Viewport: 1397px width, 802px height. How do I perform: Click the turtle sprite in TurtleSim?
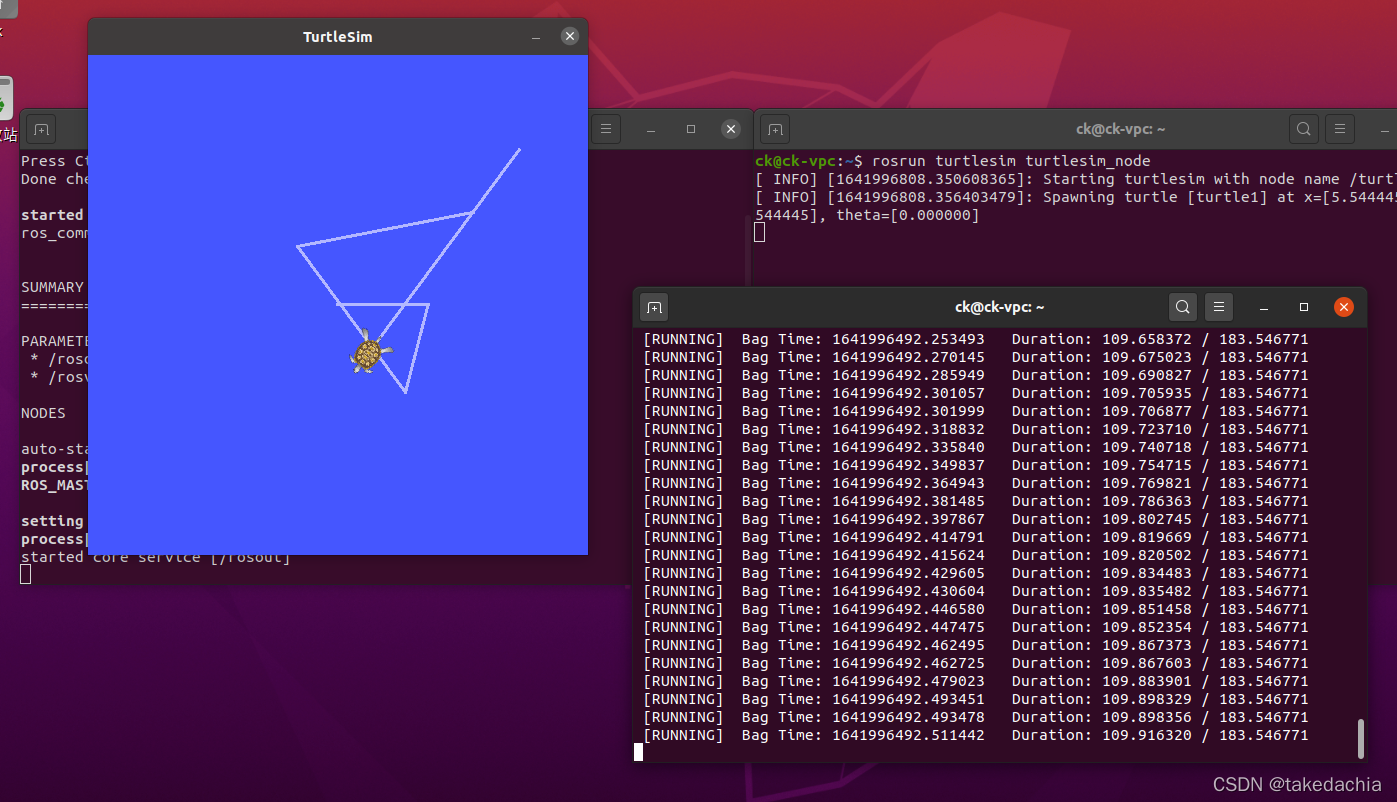pos(370,354)
